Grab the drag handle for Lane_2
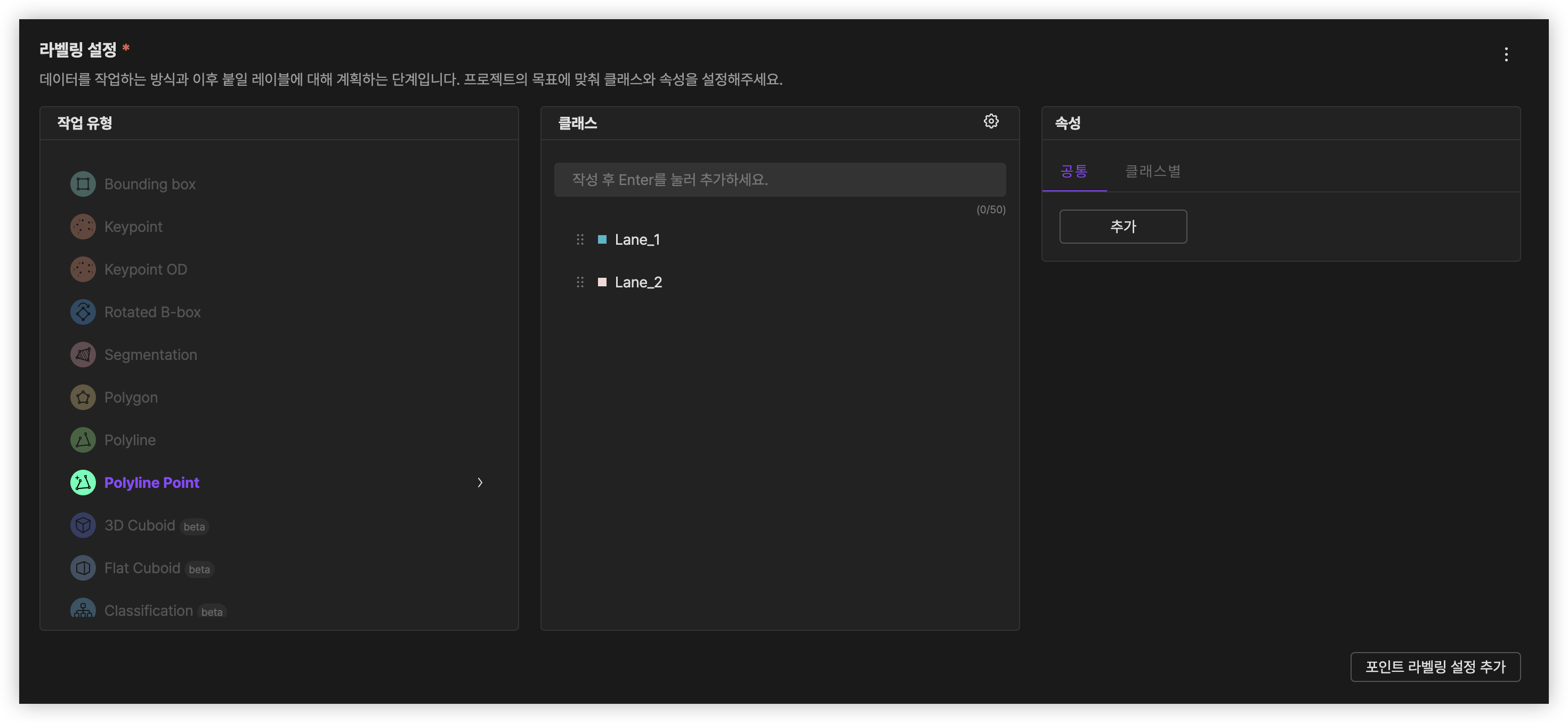 [579, 282]
